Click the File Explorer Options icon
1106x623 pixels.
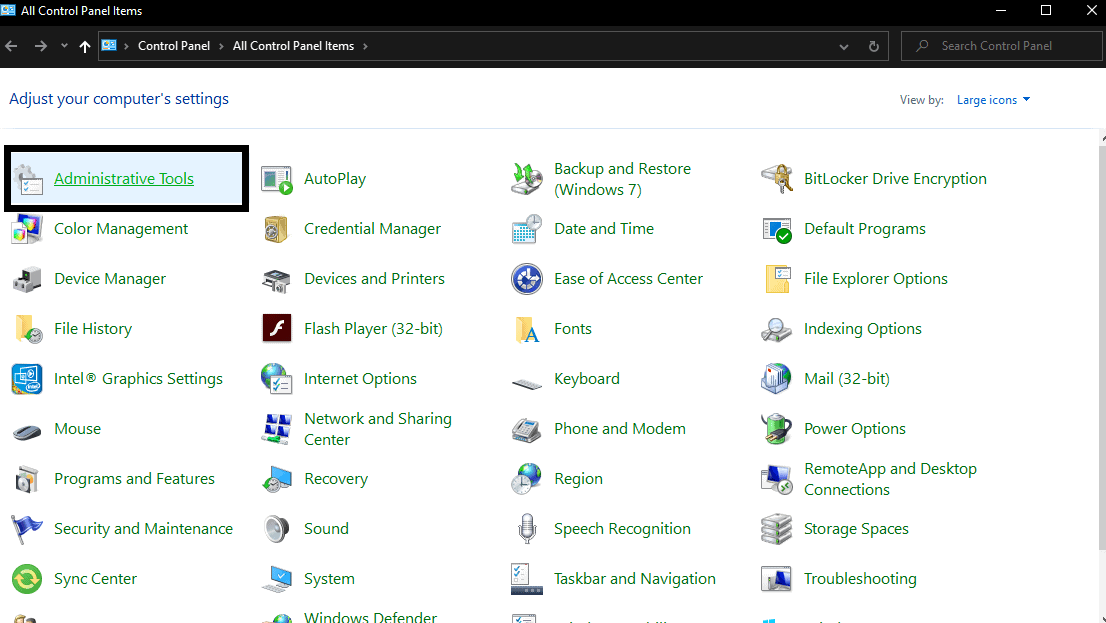pos(777,279)
